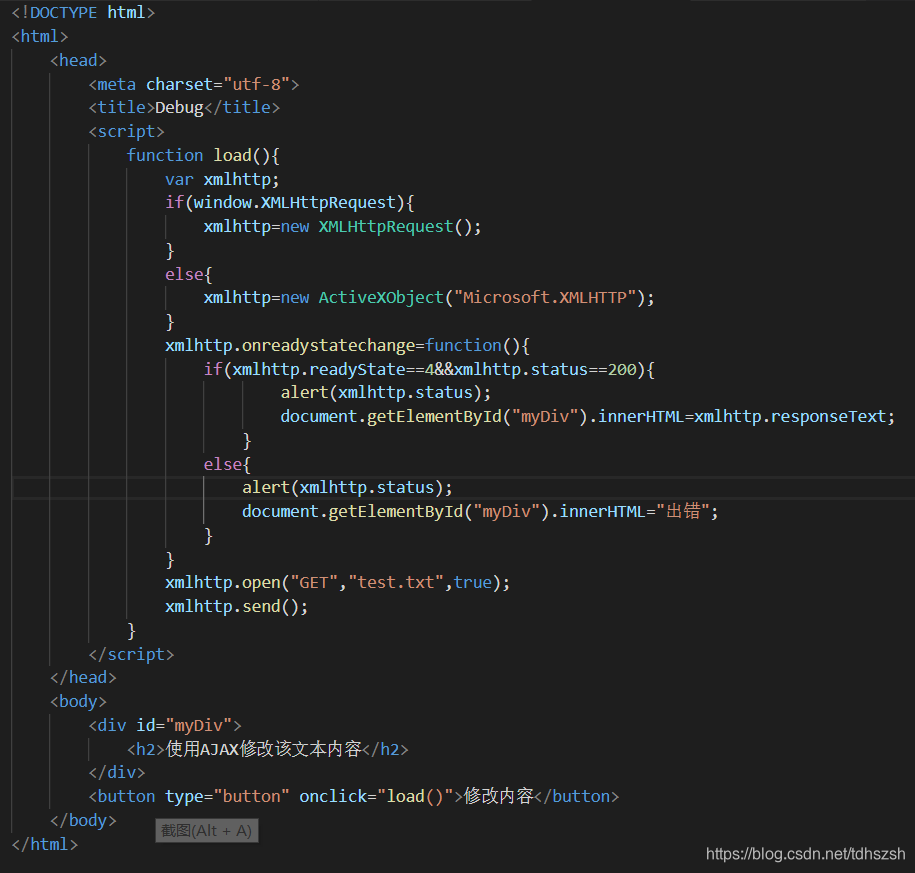Click readyState in the if condition
Screen dimensions: 915x873
click(357, 369)
